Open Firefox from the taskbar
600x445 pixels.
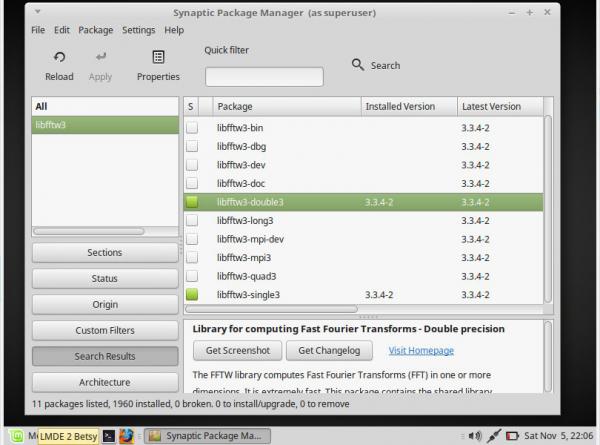[x=126, y=436]
